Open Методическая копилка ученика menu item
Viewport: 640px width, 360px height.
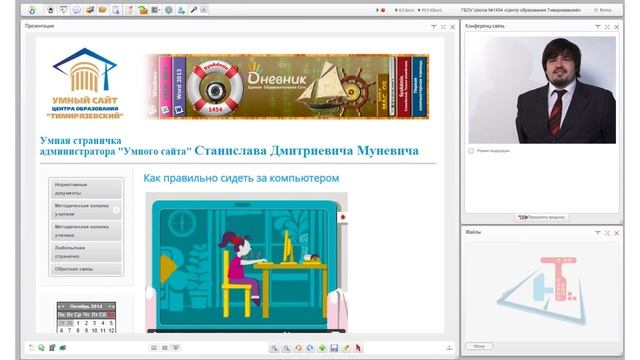point(86,231)
